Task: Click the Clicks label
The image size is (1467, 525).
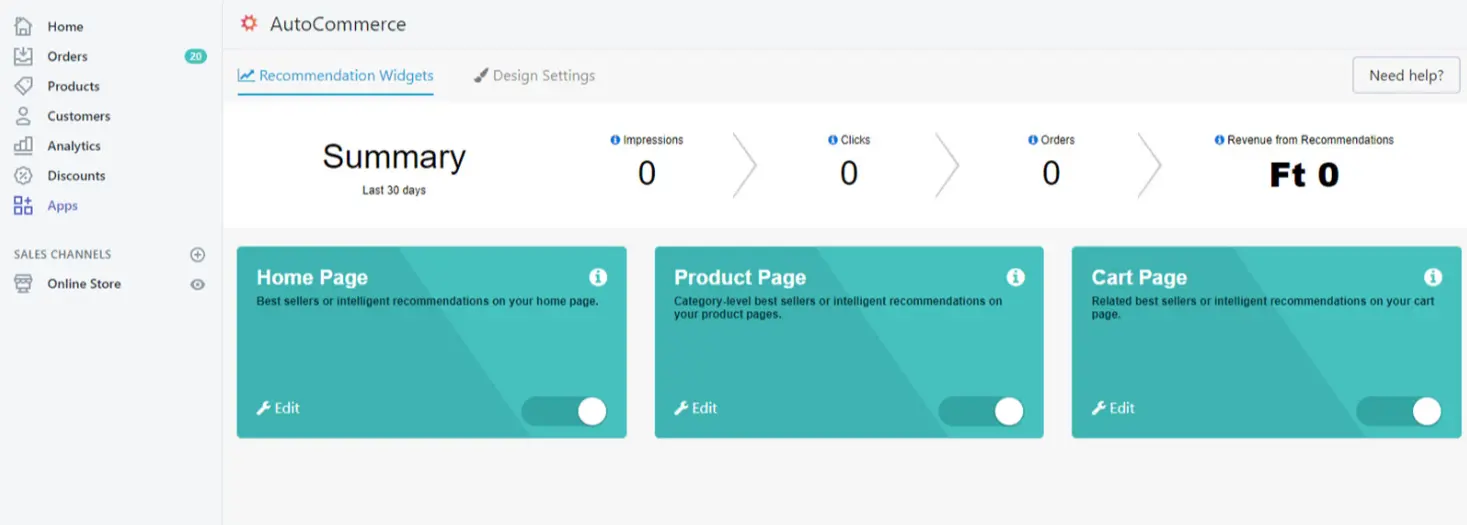Action: (x=855, y=140)
